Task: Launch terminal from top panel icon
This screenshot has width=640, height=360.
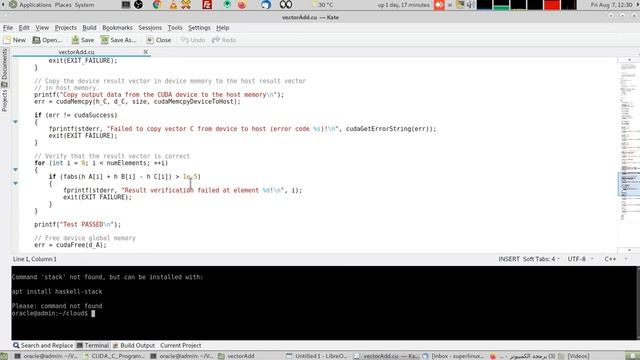Action: tap(126, 5)
